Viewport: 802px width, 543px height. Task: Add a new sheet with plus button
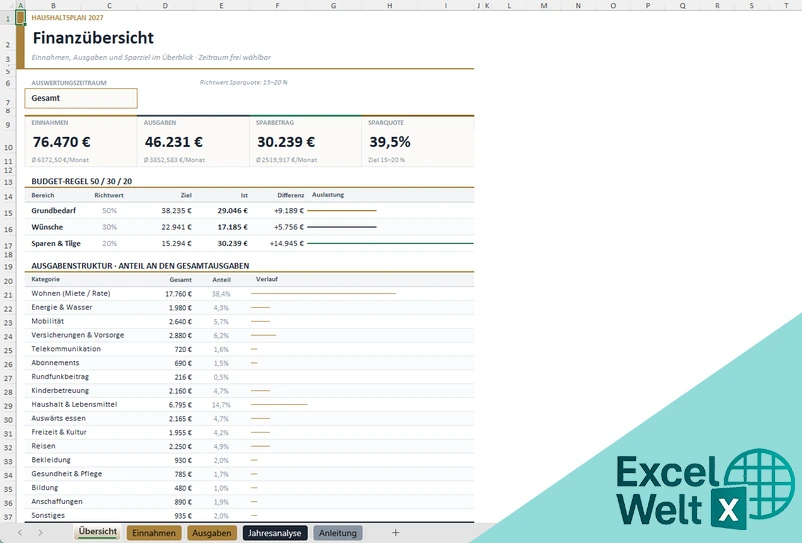395,533
